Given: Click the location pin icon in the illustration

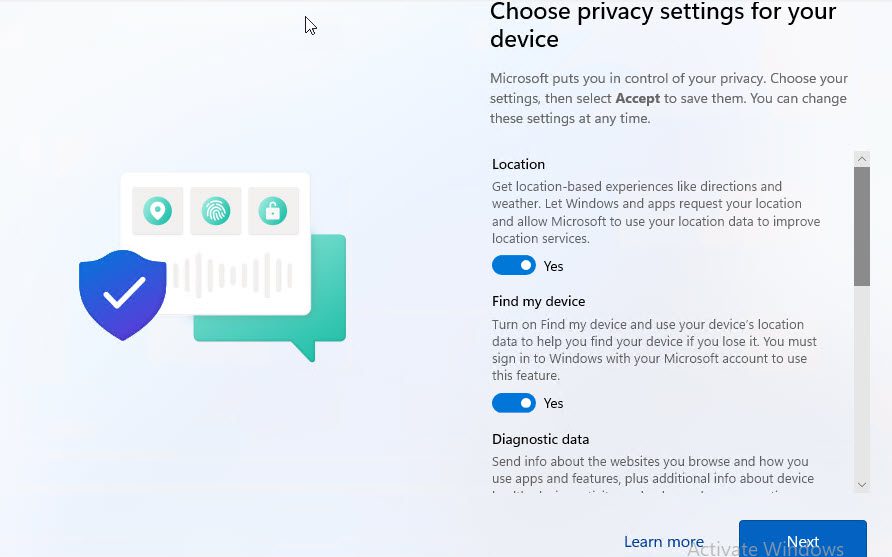Looking at the screenshot, I should pos(157,211).
